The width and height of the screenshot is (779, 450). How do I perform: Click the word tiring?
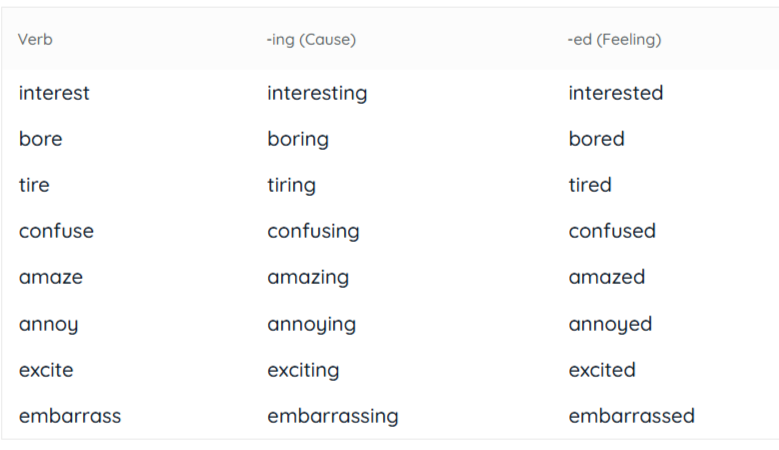(292, 186)
